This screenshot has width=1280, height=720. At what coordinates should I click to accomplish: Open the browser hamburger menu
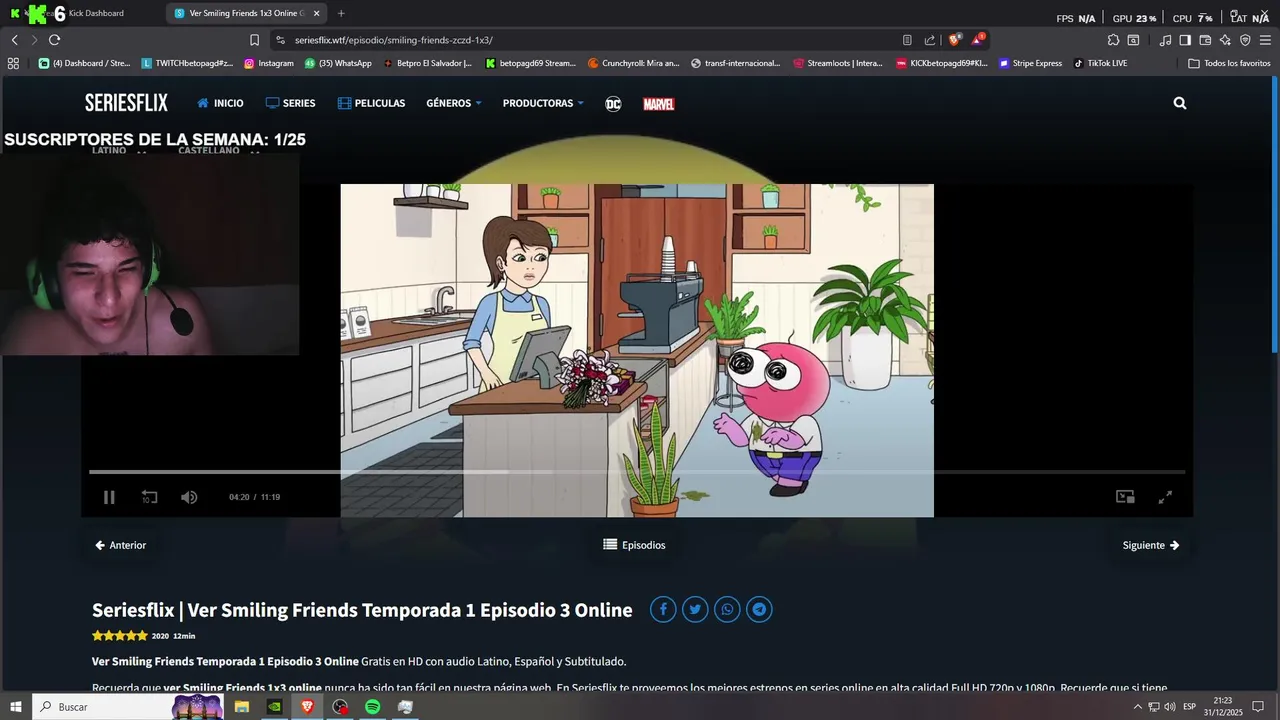click(1265, 40)
